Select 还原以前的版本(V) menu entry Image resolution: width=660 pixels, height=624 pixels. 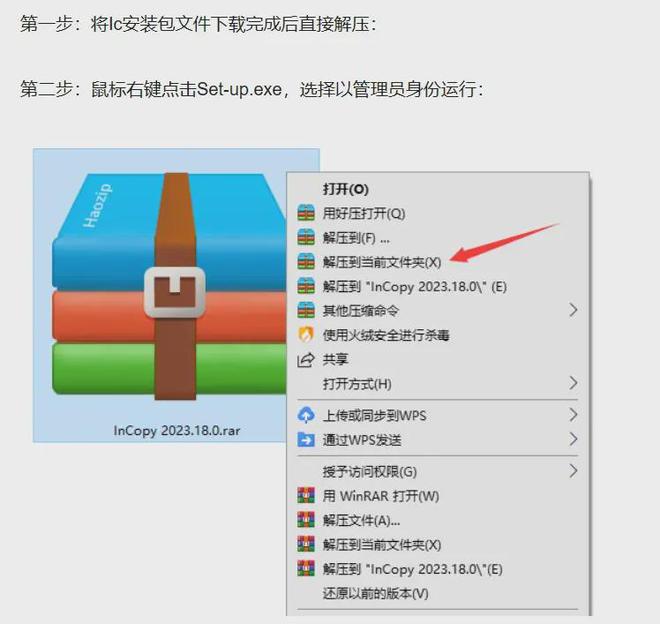pos(438,593)
